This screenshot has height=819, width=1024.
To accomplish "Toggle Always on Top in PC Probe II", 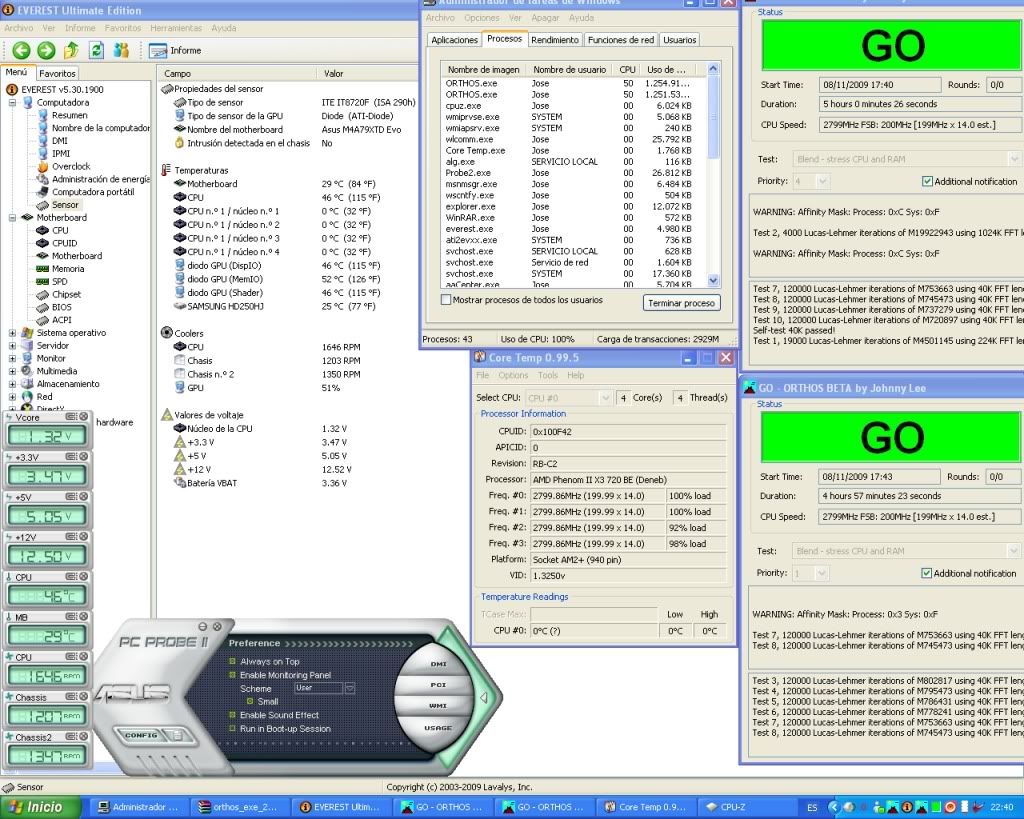I will point(232,661).
